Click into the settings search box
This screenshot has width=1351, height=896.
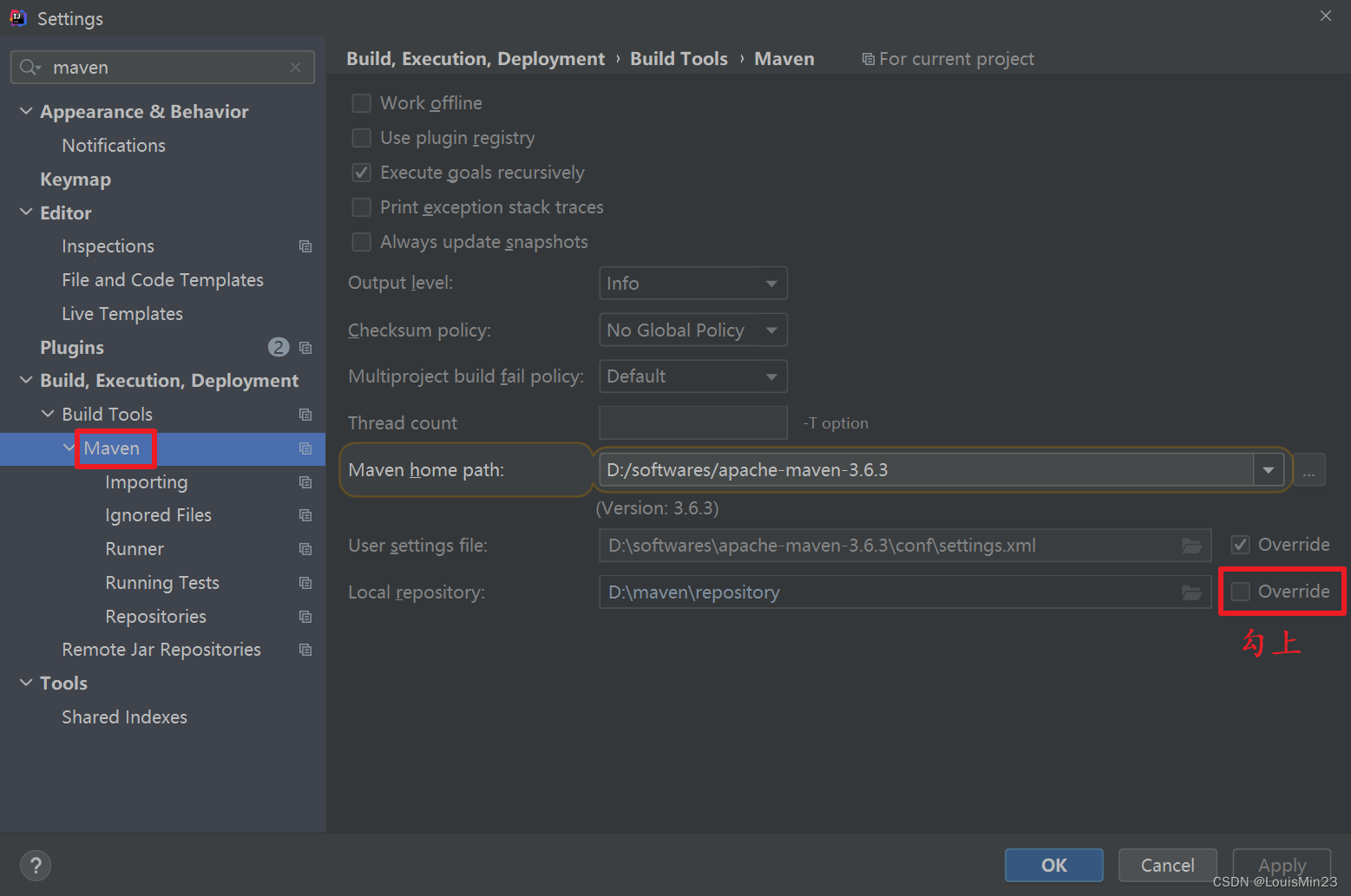pos(162,67)
